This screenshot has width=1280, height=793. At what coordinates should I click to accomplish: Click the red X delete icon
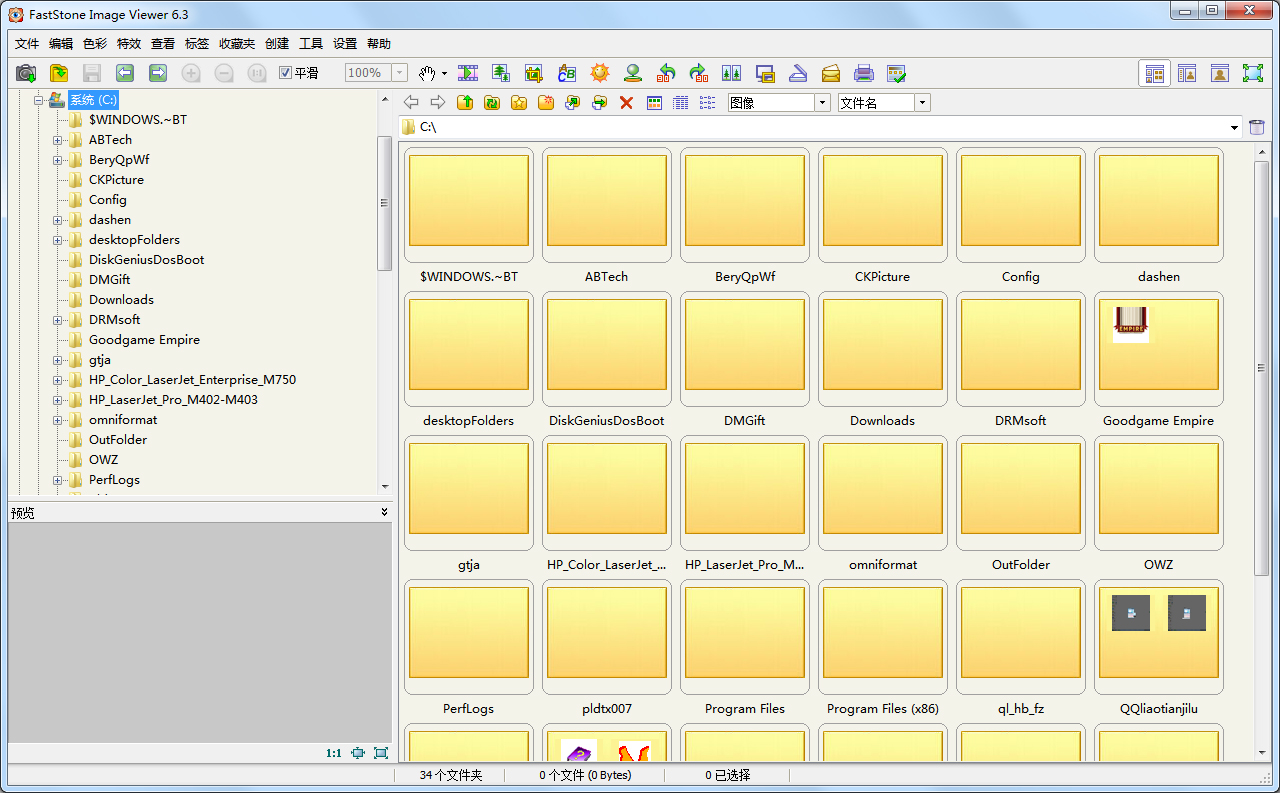pos(627,102)
